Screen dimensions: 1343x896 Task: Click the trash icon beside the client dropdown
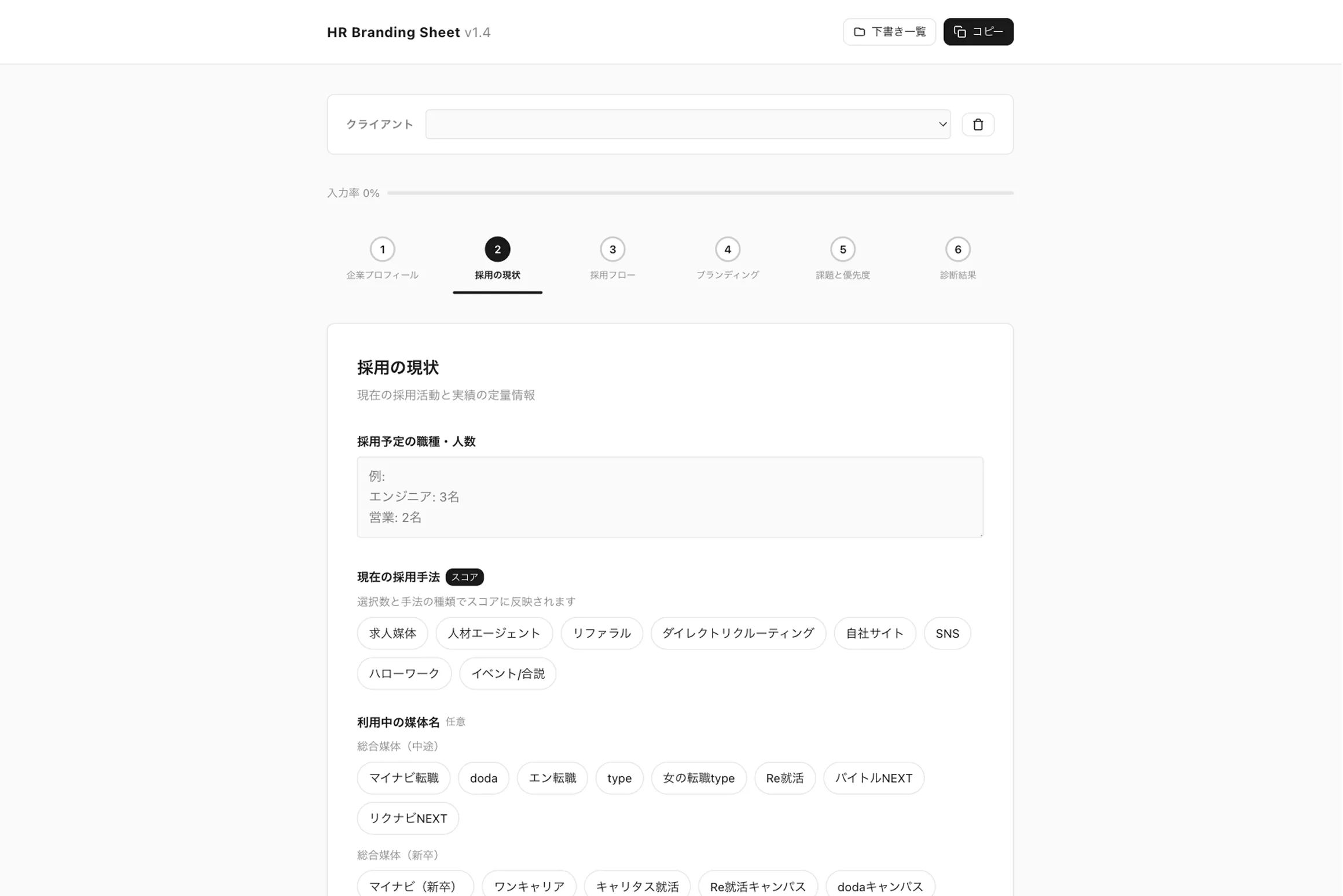[978, 124]
